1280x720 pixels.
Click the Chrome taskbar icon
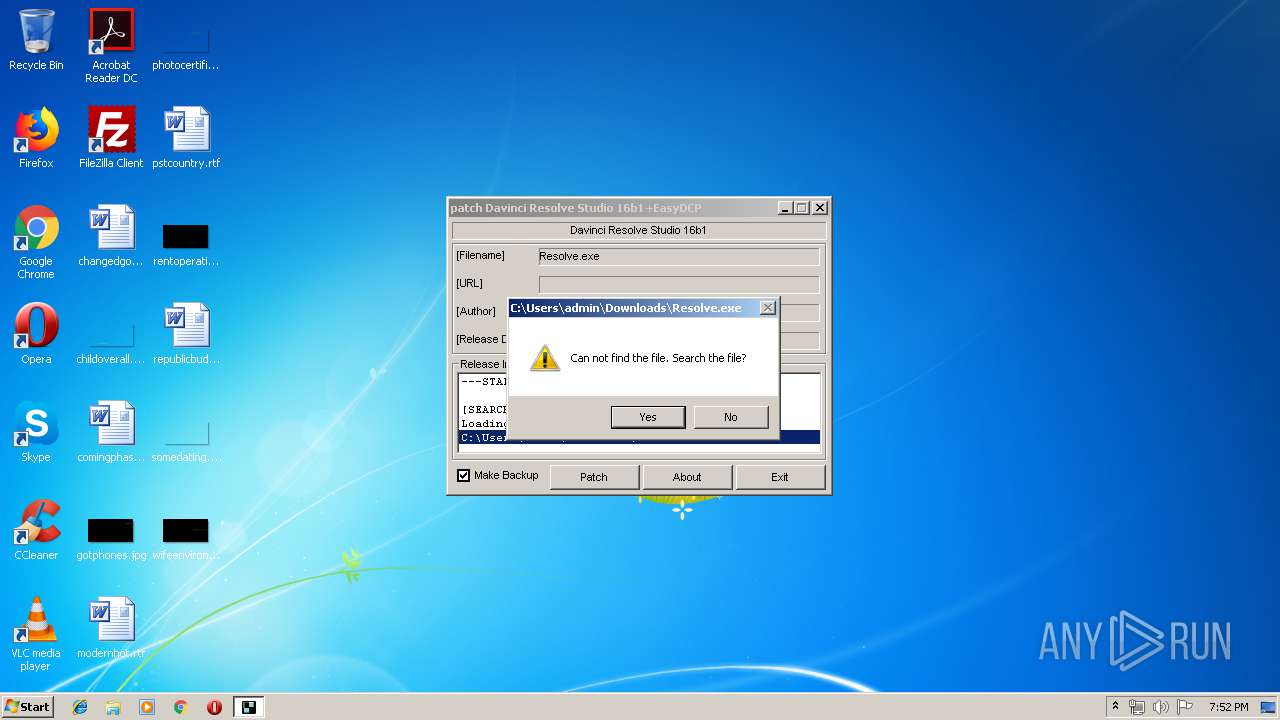pyautogui.click(x=181, y=707)
